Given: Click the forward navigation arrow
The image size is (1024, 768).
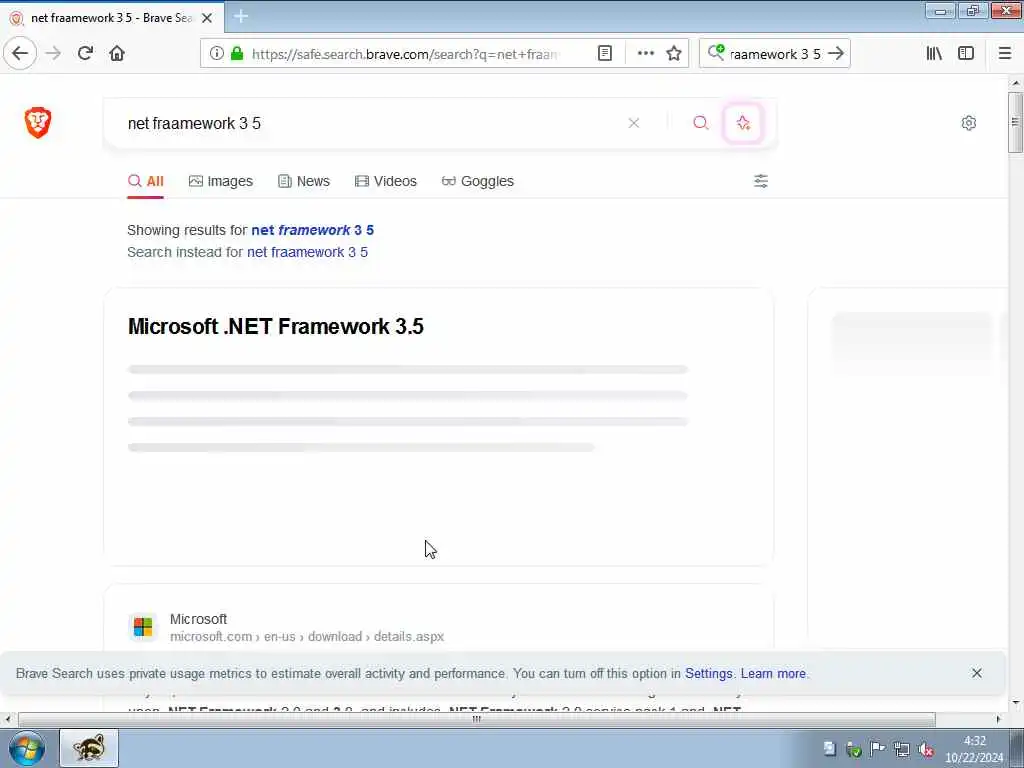Looking at the screenshot, I should (x=54, y=54).
